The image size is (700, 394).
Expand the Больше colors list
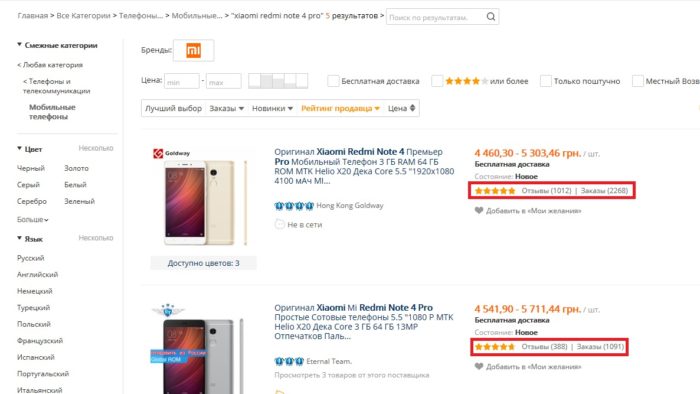(33, 220)
